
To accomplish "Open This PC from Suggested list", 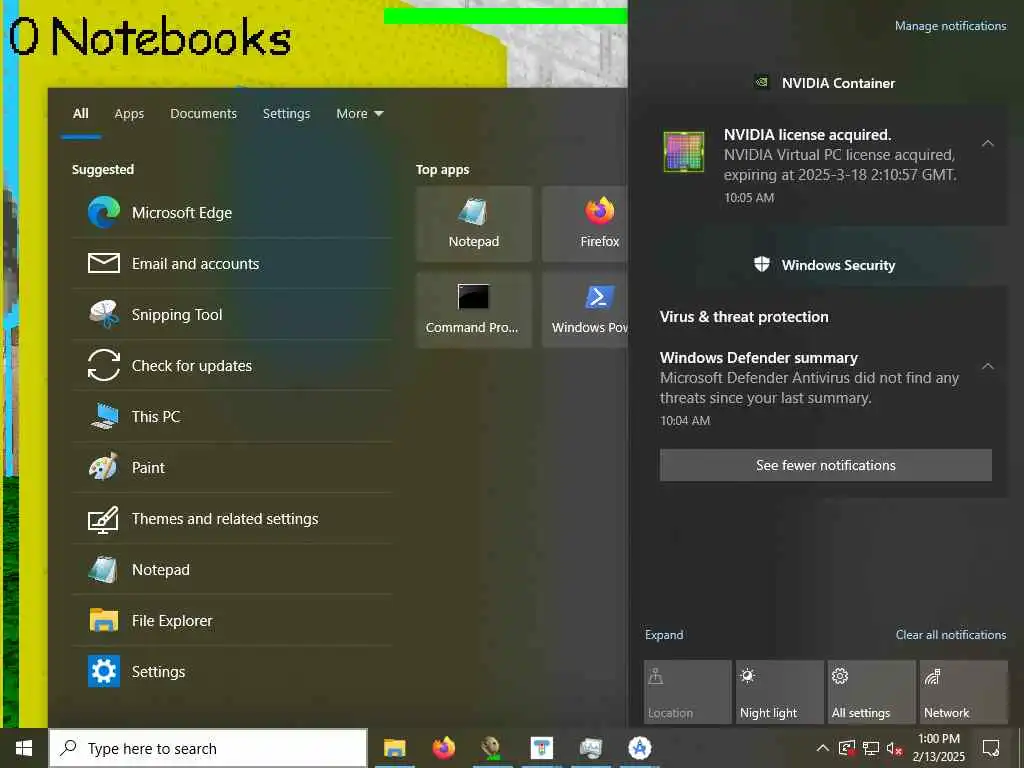I will pyautogui.click(x=232, y=417).
